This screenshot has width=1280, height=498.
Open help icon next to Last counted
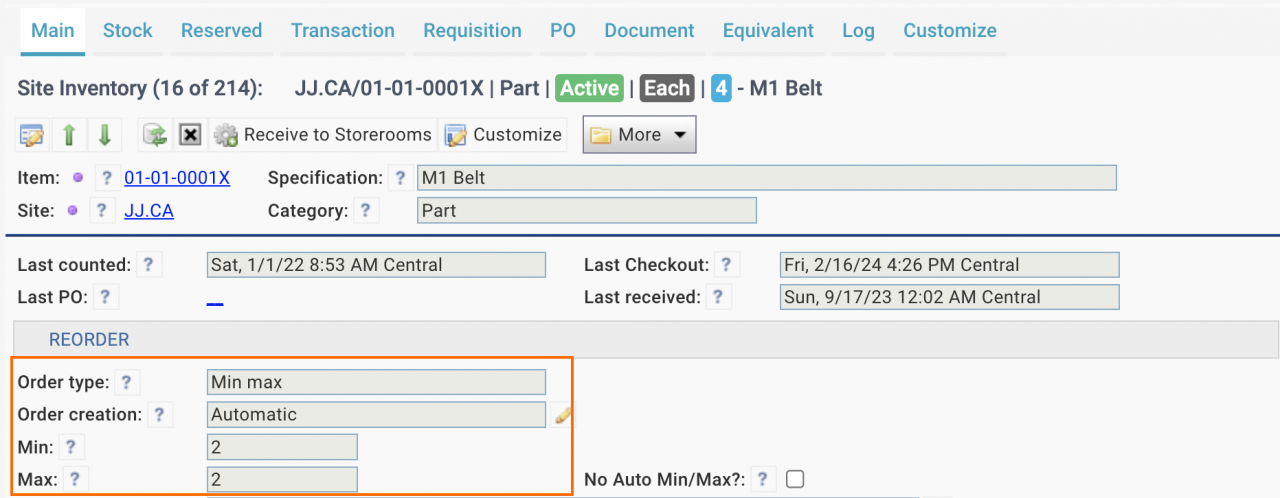coord(148,265)
